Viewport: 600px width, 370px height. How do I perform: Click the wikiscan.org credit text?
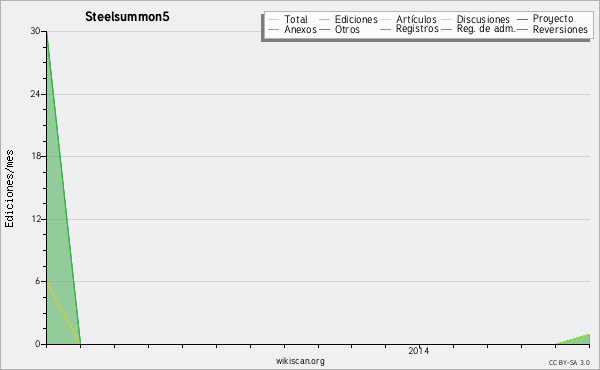coord(300,361)
